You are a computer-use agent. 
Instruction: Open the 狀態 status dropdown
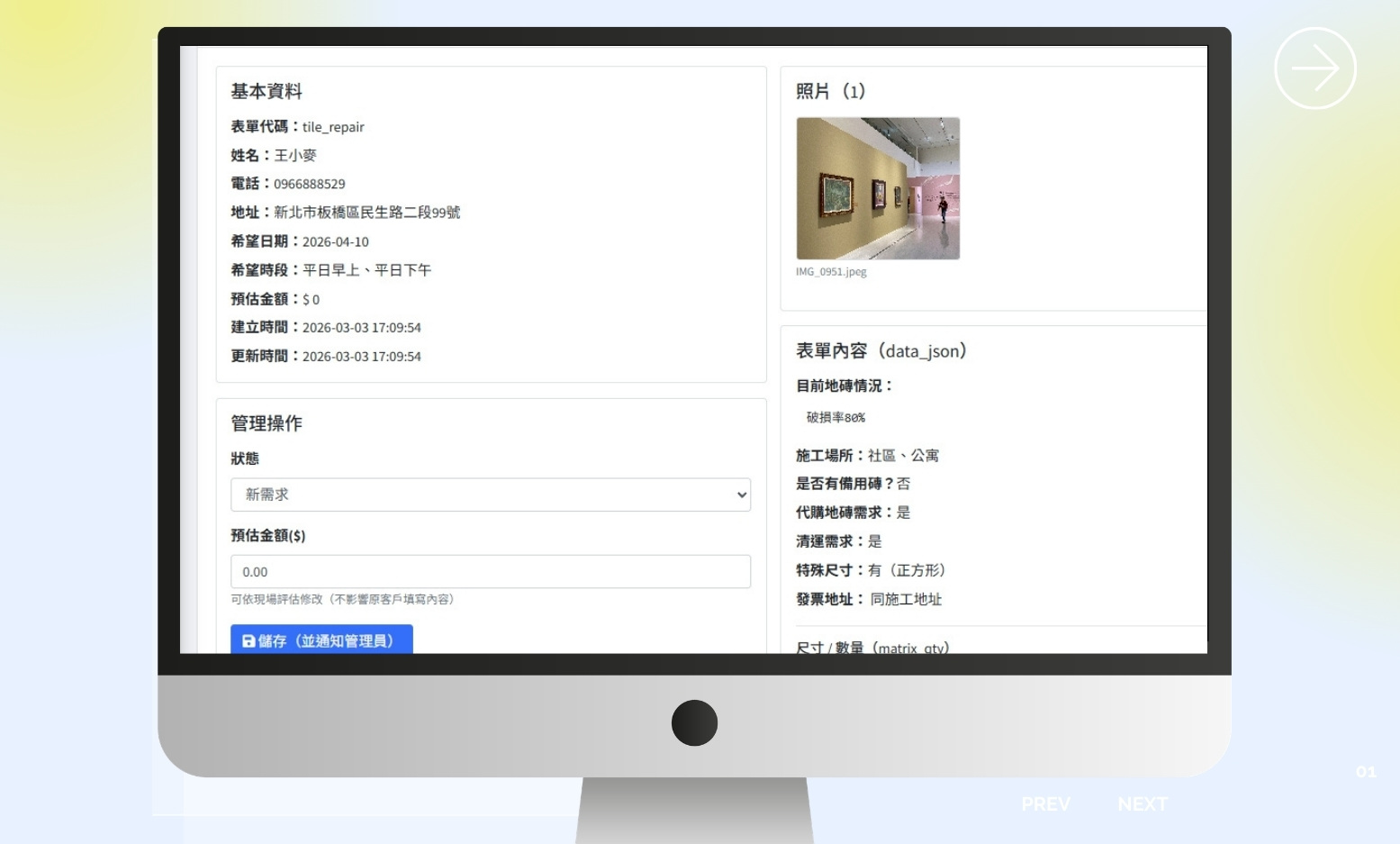(x=491, y=495)
